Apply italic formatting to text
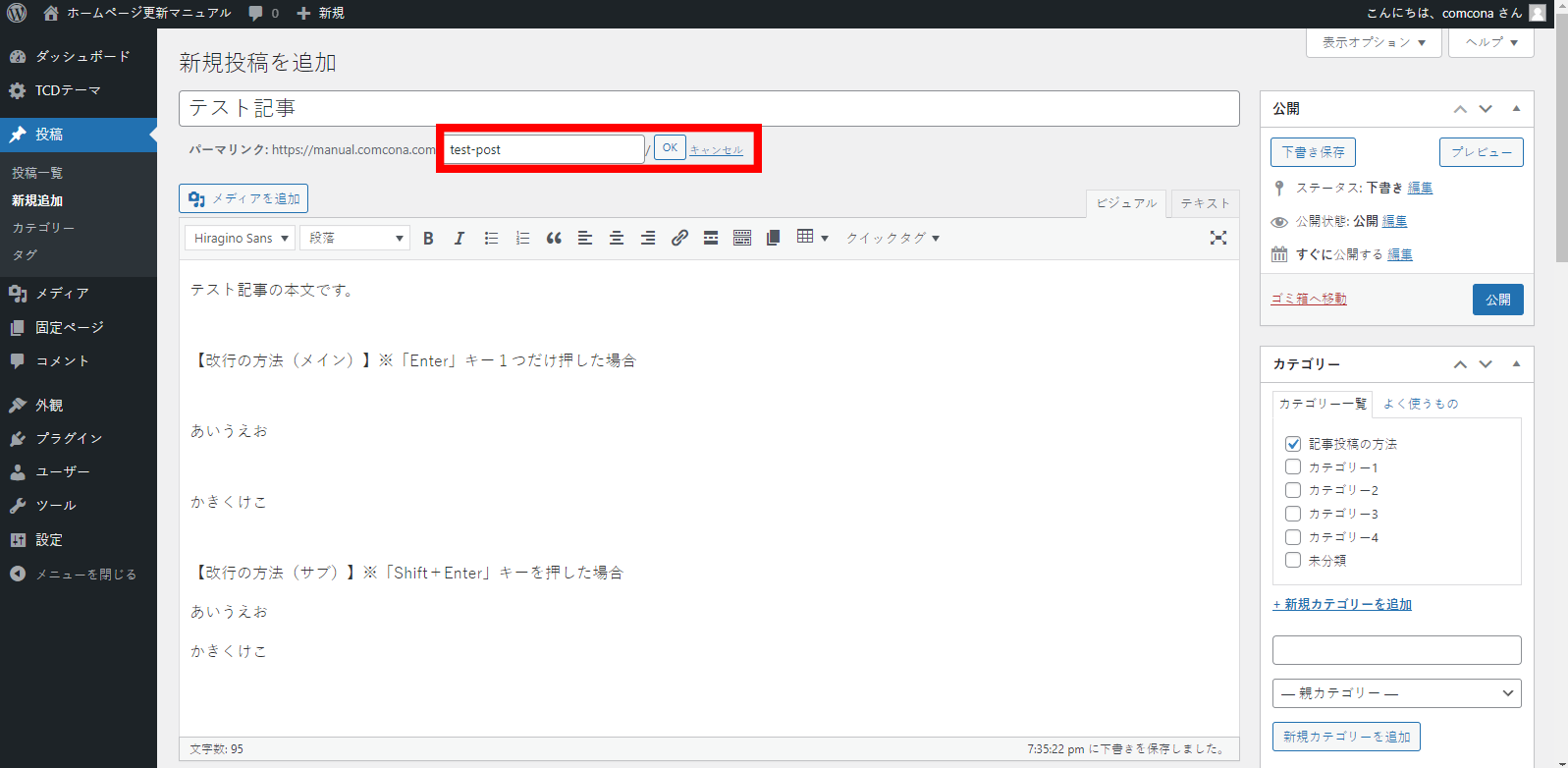1568x768 pixels. tap(459, 239)
